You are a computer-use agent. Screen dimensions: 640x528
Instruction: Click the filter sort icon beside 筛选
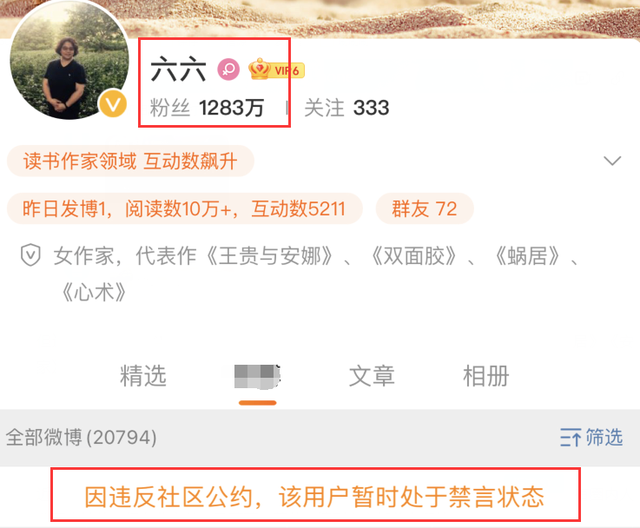(x=570, y=437)
